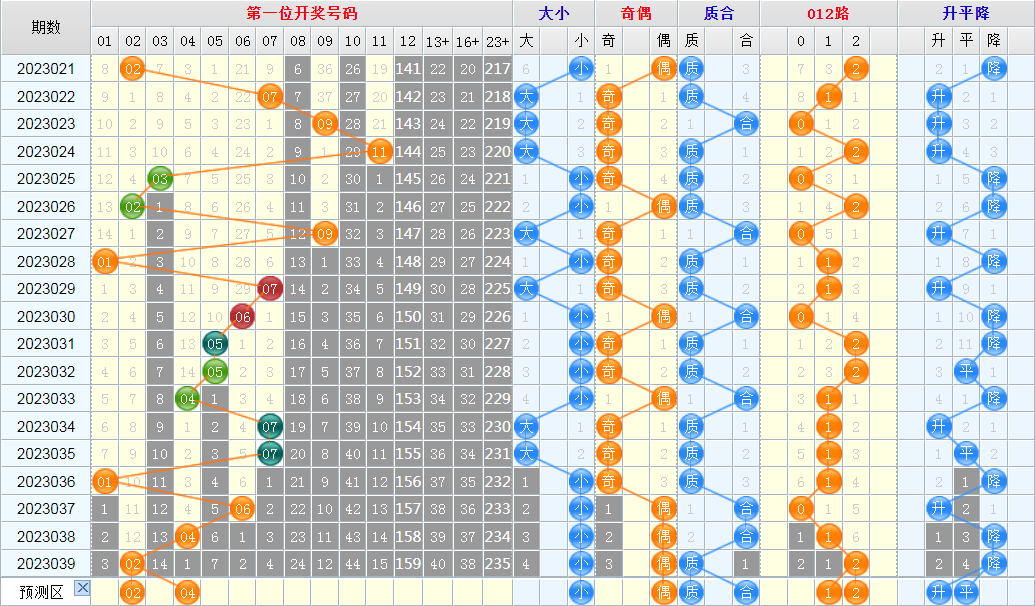Screen dimensions: 1035x606
Task: Toggle predicted 04 ball in 预测区 row
Action: (187, 592)
